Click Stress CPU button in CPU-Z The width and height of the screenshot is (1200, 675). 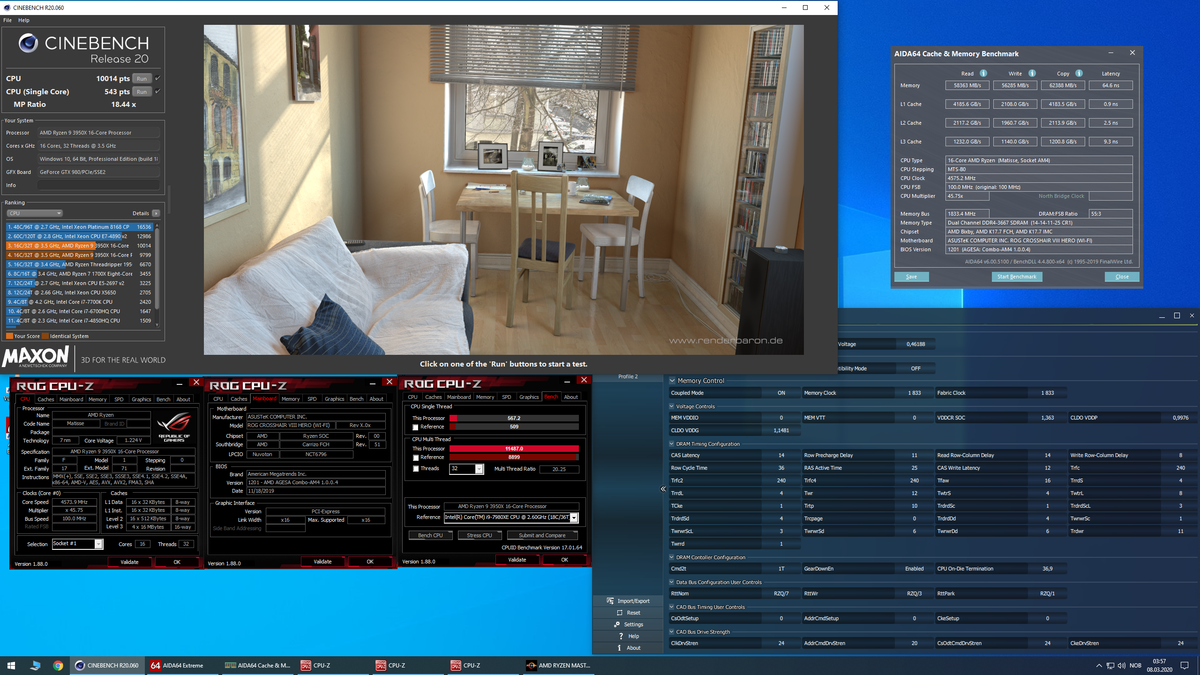click(479, 536)
